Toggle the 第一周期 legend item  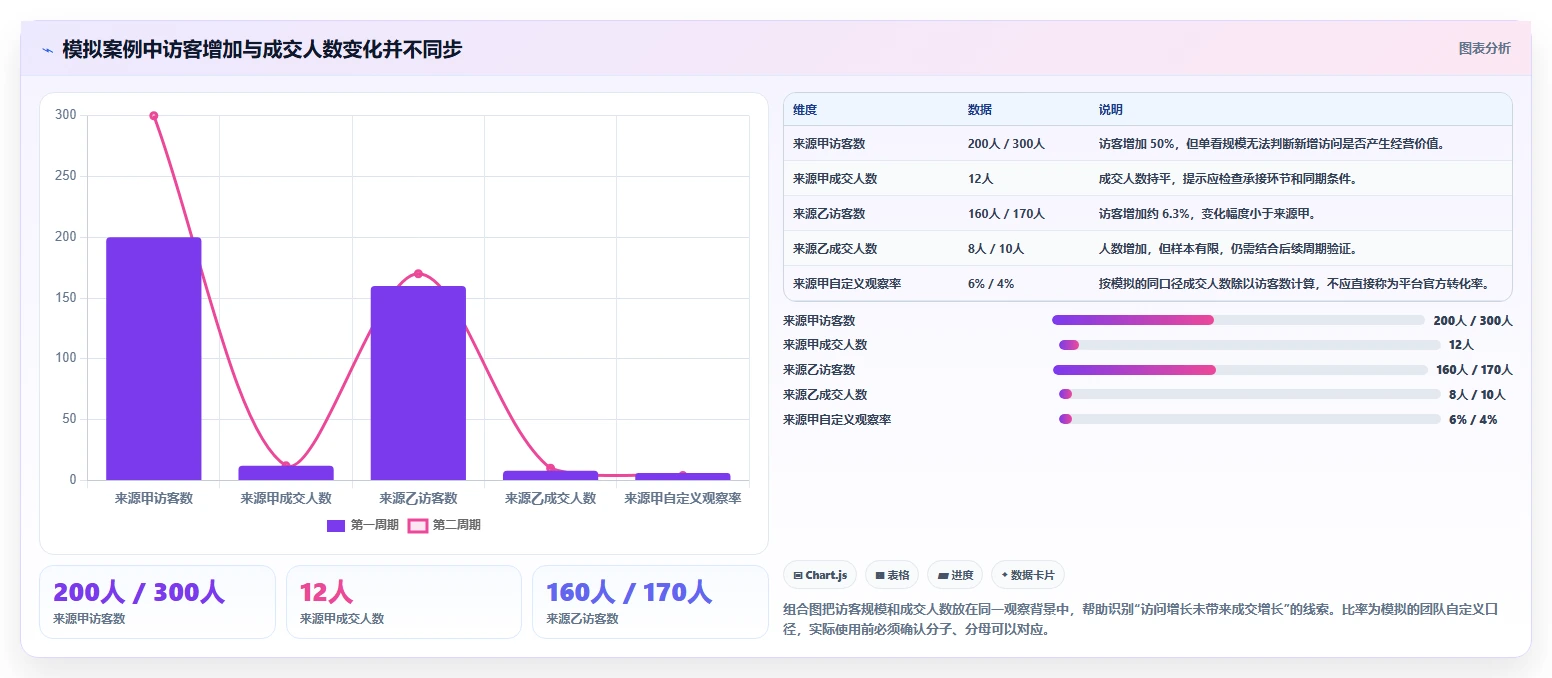pyautogui.click(x=363, y=525)
